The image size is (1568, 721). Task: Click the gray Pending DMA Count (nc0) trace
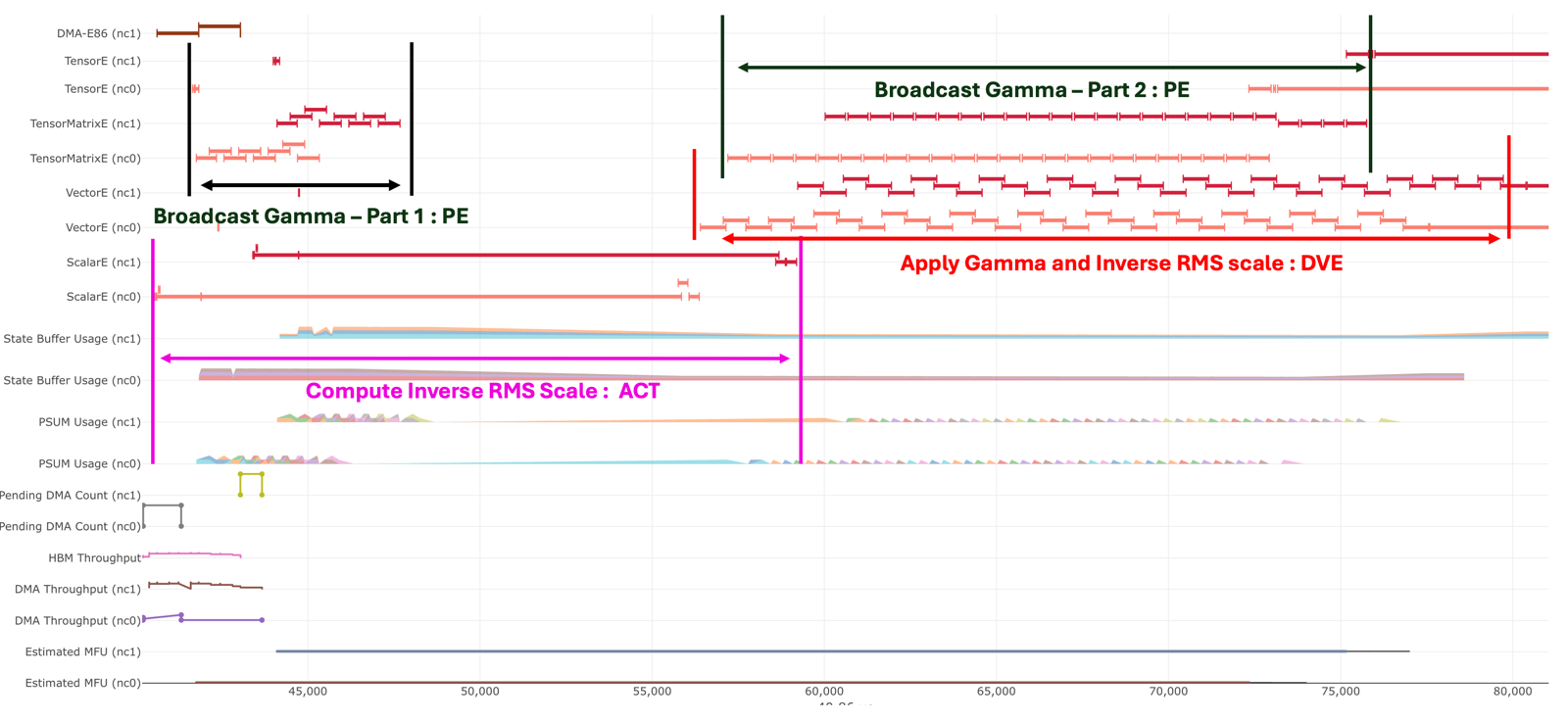pyautogui.click(x=163, y=505)
